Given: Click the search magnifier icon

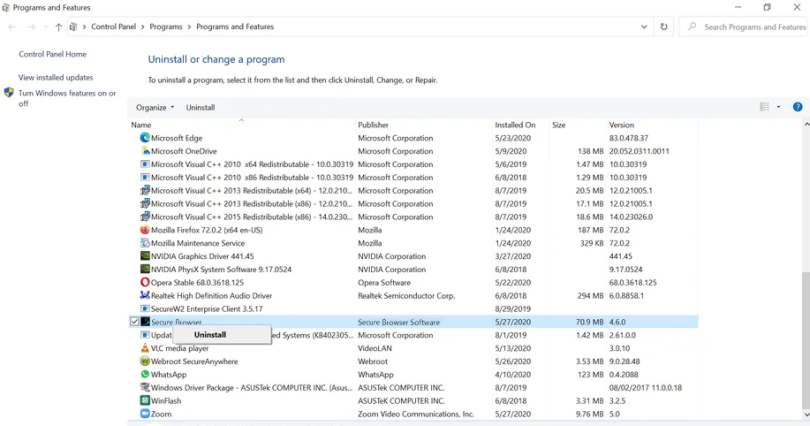Looking at the screenshot, I should pyautogui.click(x=692, y=26).
